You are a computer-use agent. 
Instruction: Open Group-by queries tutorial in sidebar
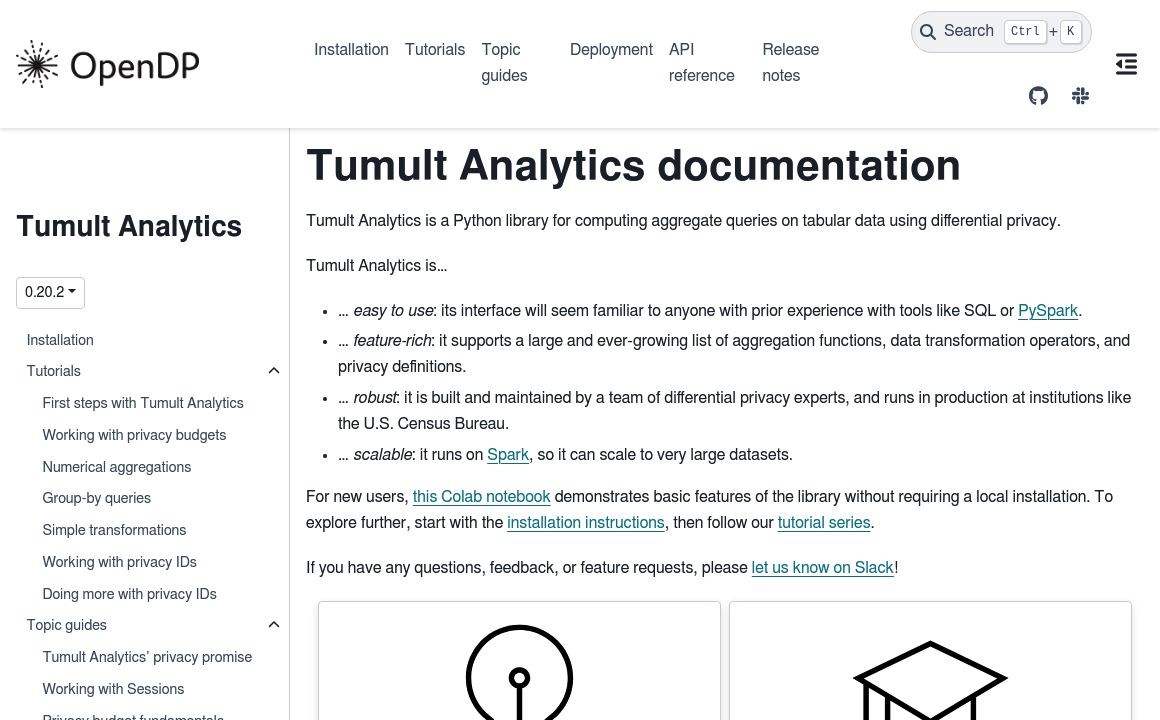point(96,499)
